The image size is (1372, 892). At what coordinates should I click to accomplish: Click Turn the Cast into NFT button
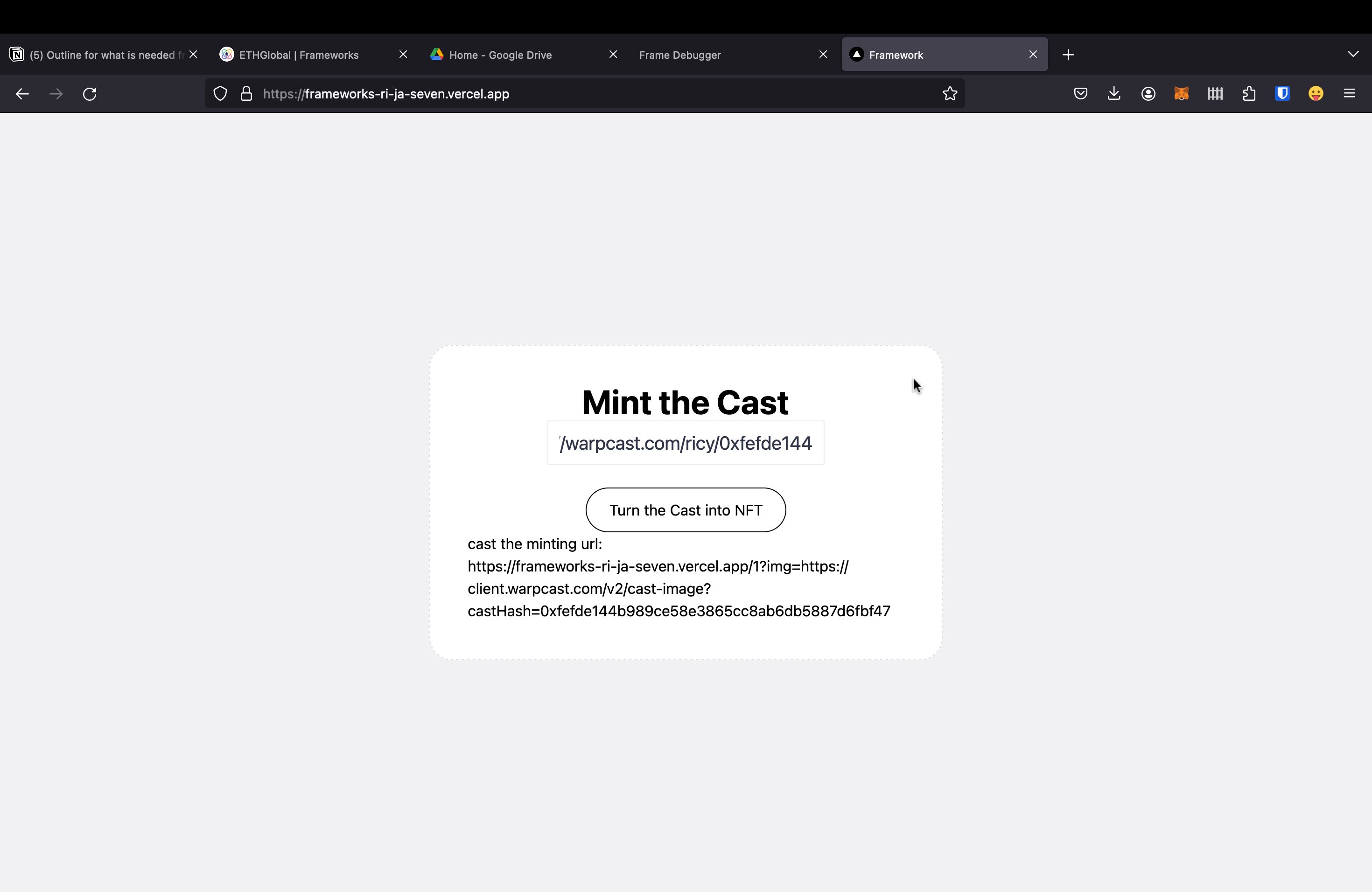pyautogui.click(x=686, y=510)
